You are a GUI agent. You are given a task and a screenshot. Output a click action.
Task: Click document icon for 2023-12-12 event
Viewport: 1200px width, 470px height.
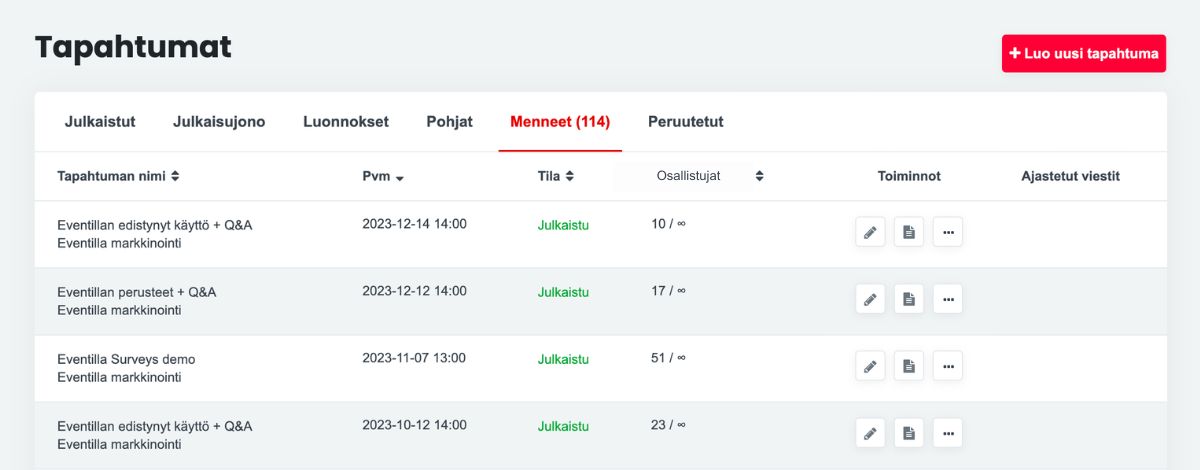tap(909, 299)
